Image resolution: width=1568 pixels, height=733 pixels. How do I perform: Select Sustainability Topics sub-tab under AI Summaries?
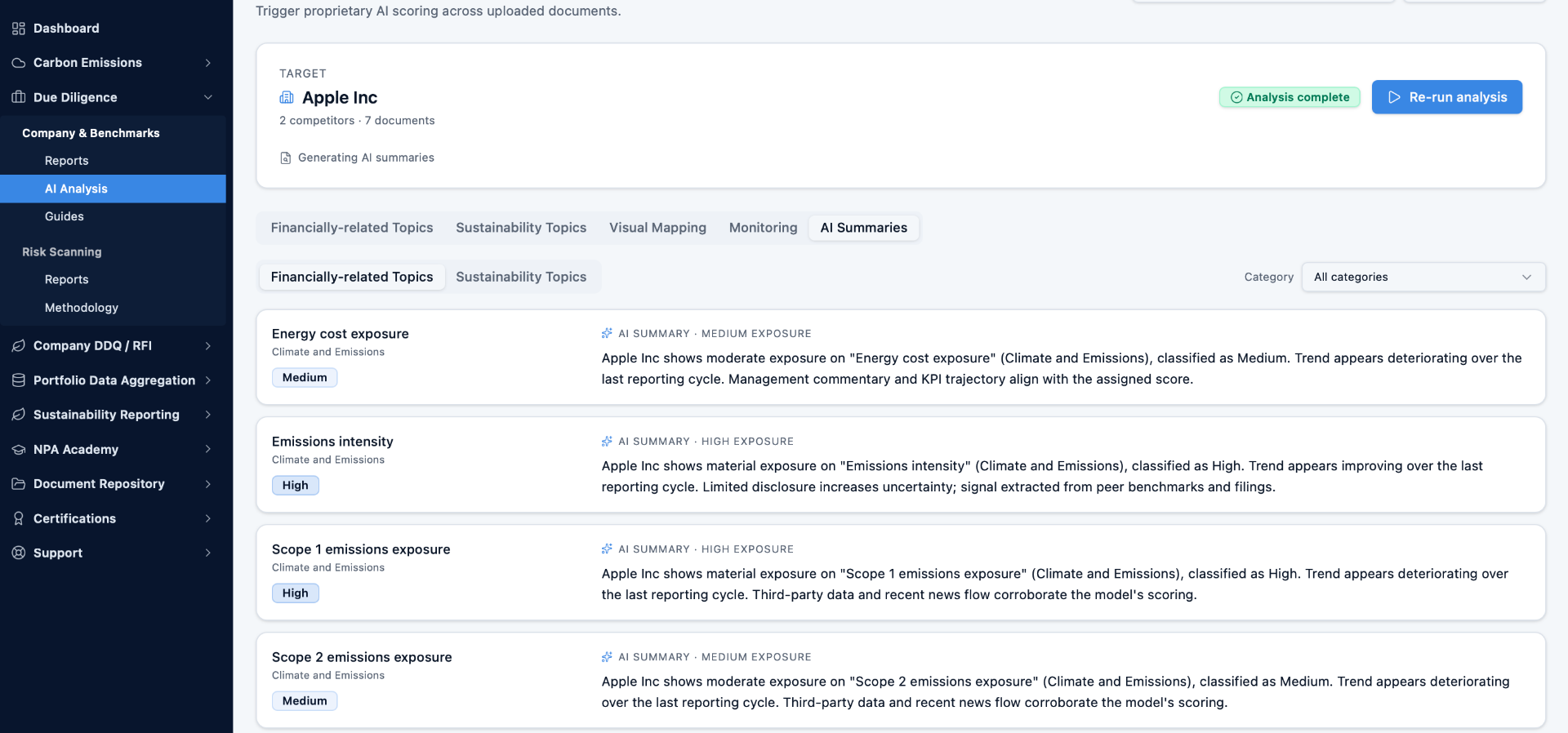pyautogui.click(x=521, y=277)
